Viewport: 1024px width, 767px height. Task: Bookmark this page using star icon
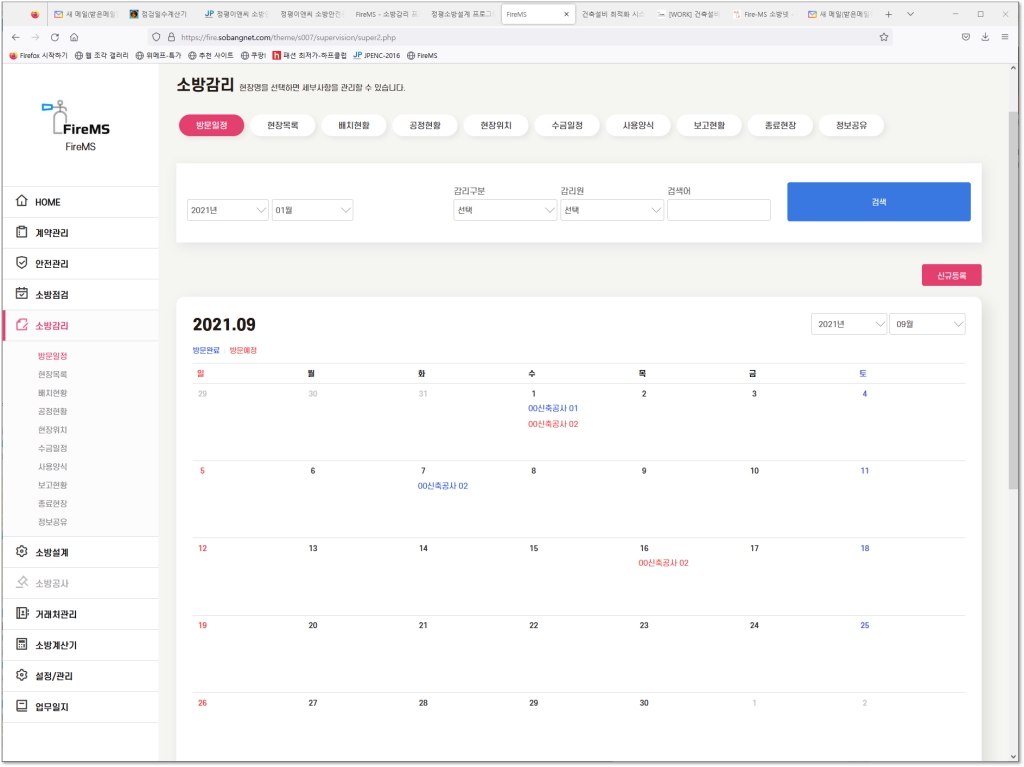pos(884,37)
